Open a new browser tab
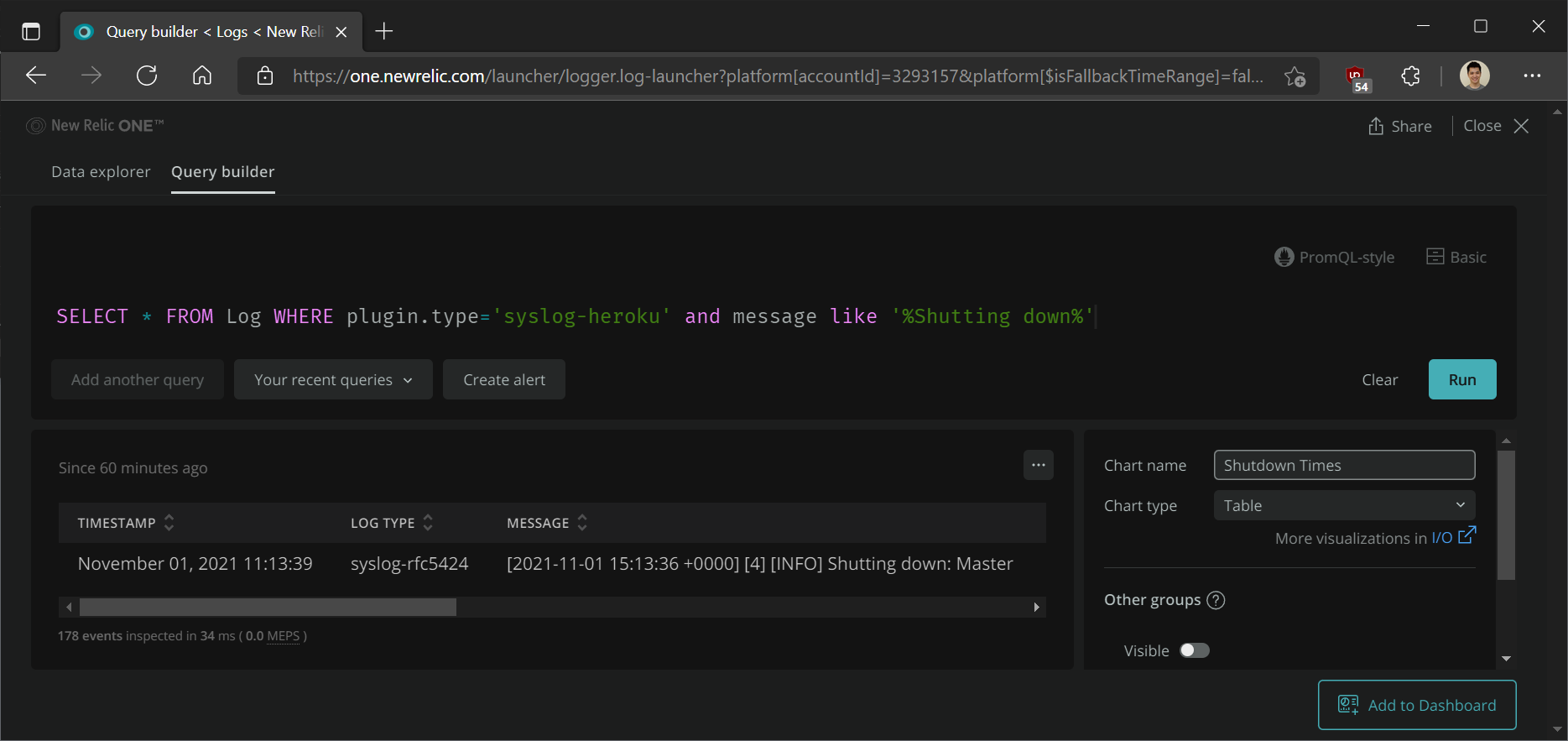Viewport: 1568px width, 741px height. (384, 32)
